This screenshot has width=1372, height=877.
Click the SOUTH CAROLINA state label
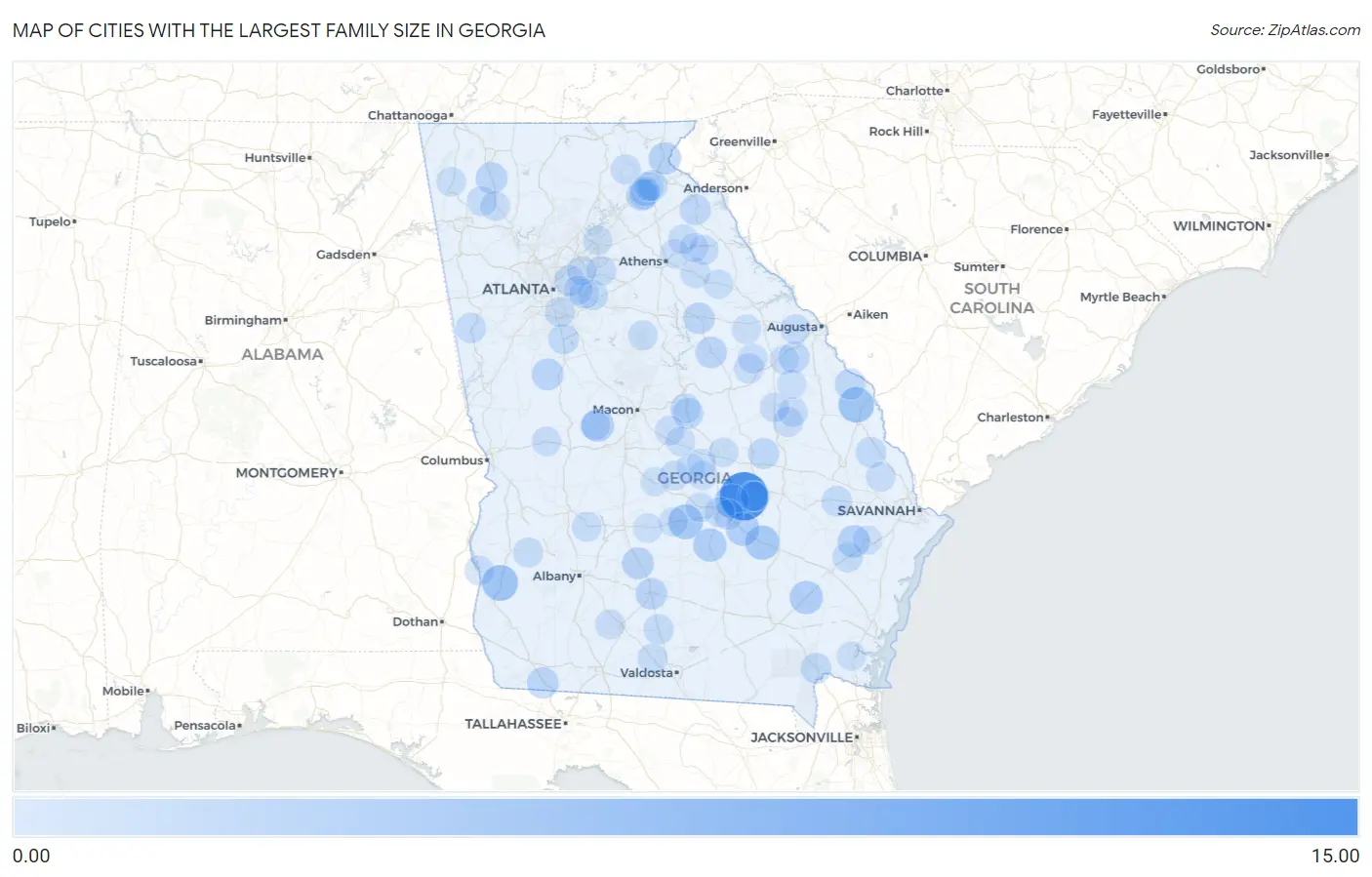[992, 299]
